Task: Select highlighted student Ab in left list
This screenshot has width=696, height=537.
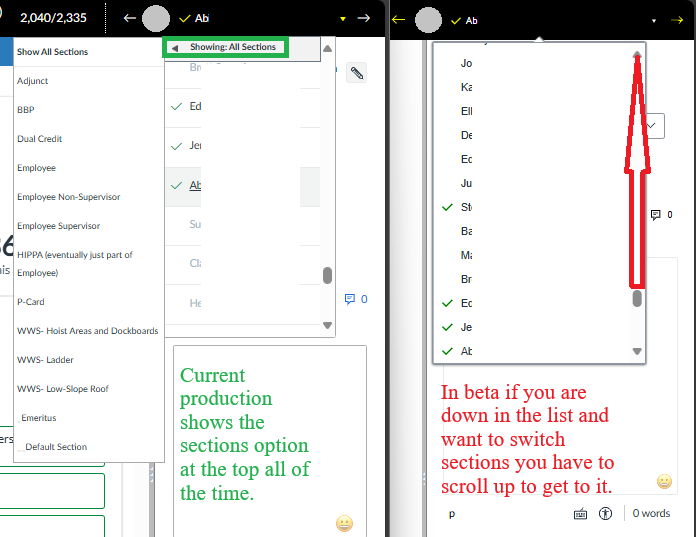Action: tap(242, 185)
